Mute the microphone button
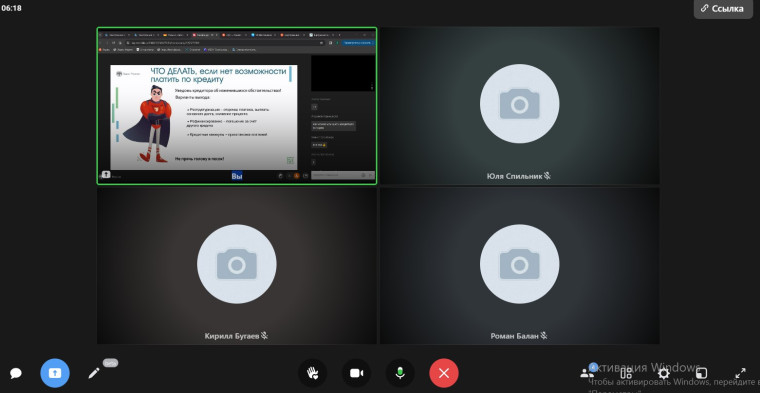Screen dimensions: 760x393 pyautogui.click(x=400, y=373)
